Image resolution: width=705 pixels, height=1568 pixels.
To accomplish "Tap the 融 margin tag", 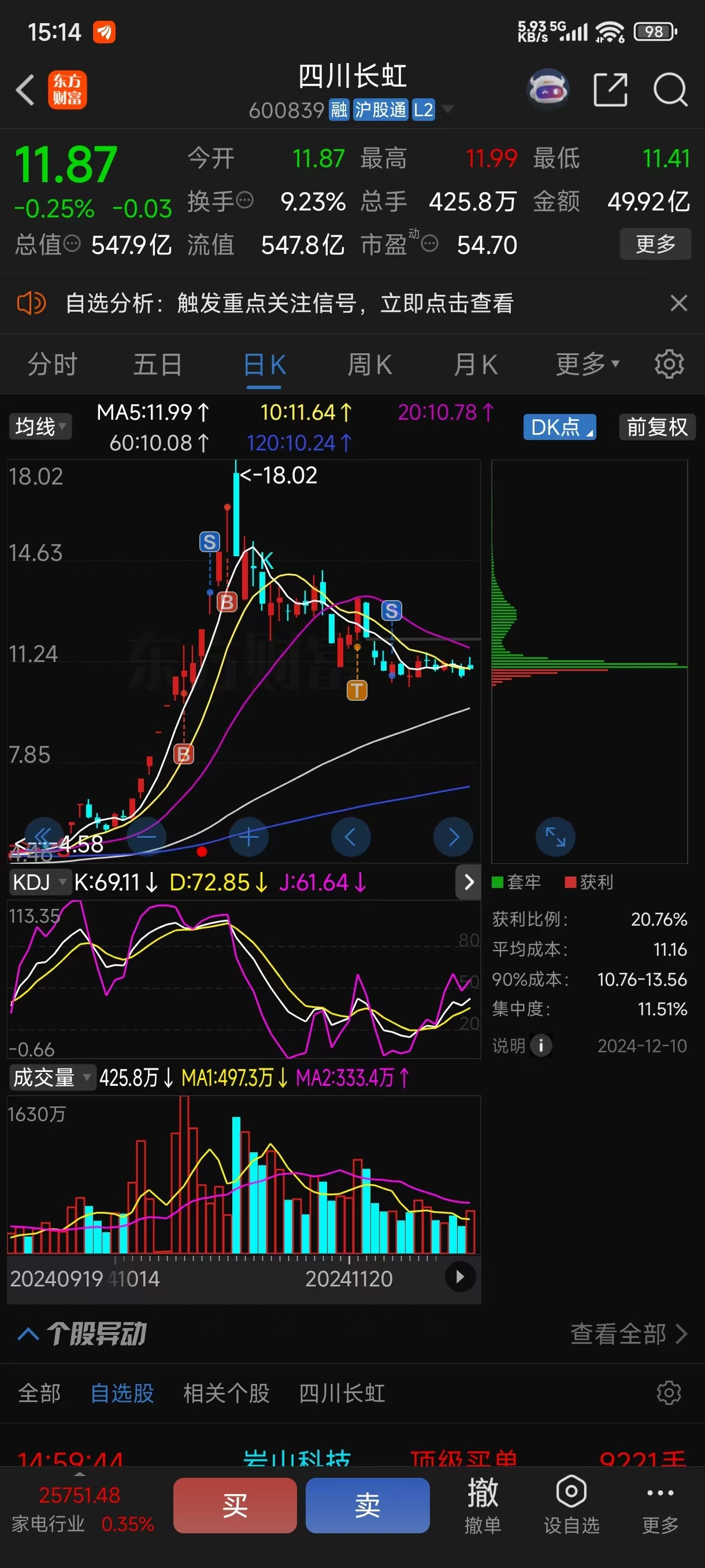I will pyautogui.click(x=338, y=110).
